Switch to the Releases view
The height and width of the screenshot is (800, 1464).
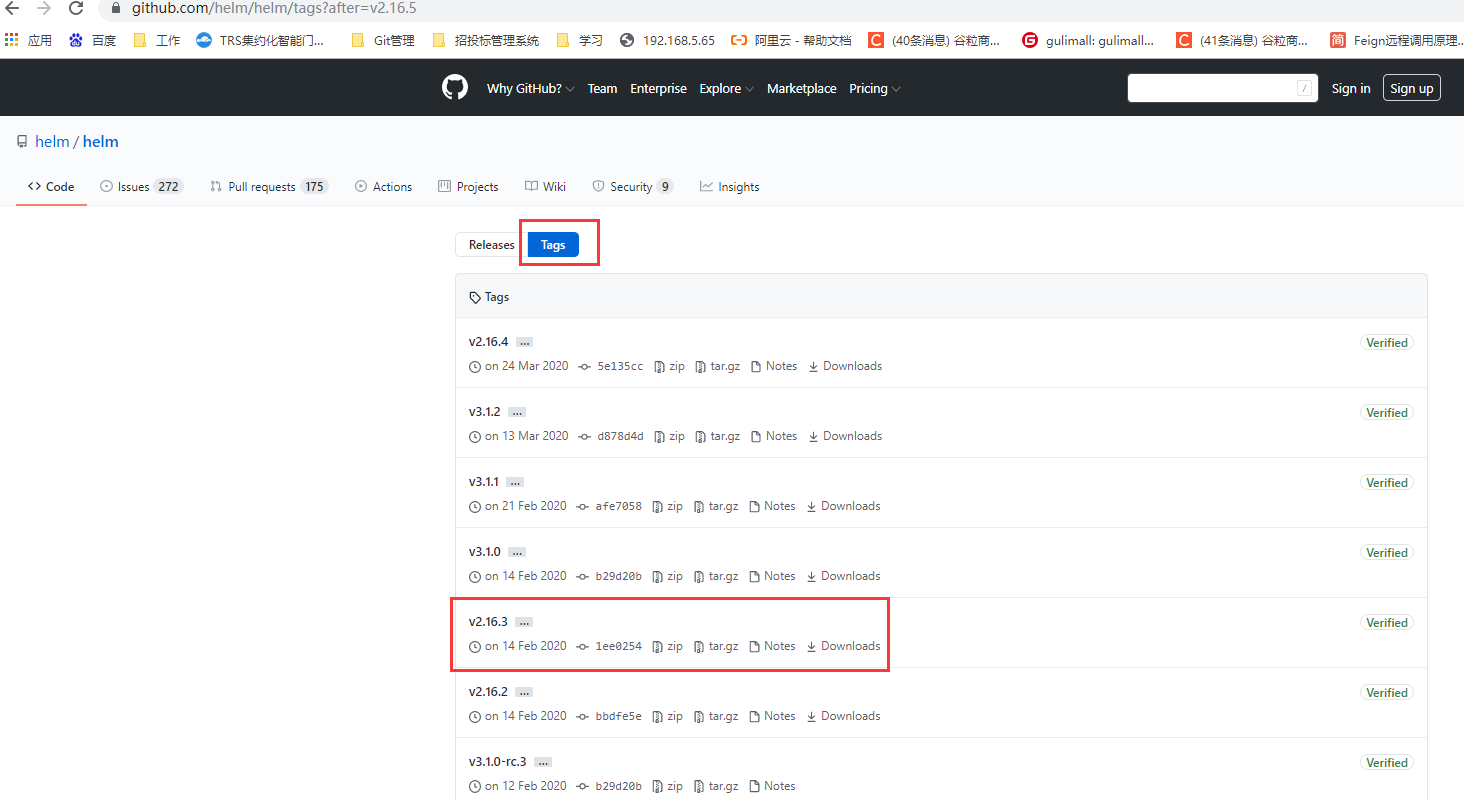coord(491,245)
